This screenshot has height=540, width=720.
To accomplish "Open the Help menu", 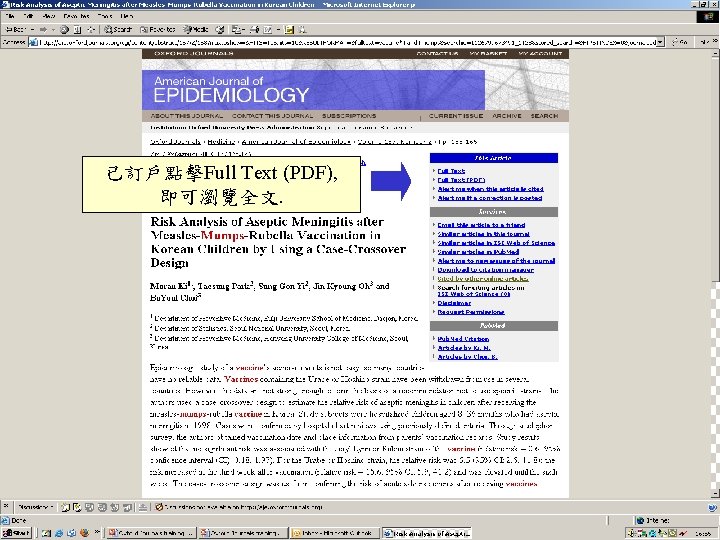I will pos(127,16).
